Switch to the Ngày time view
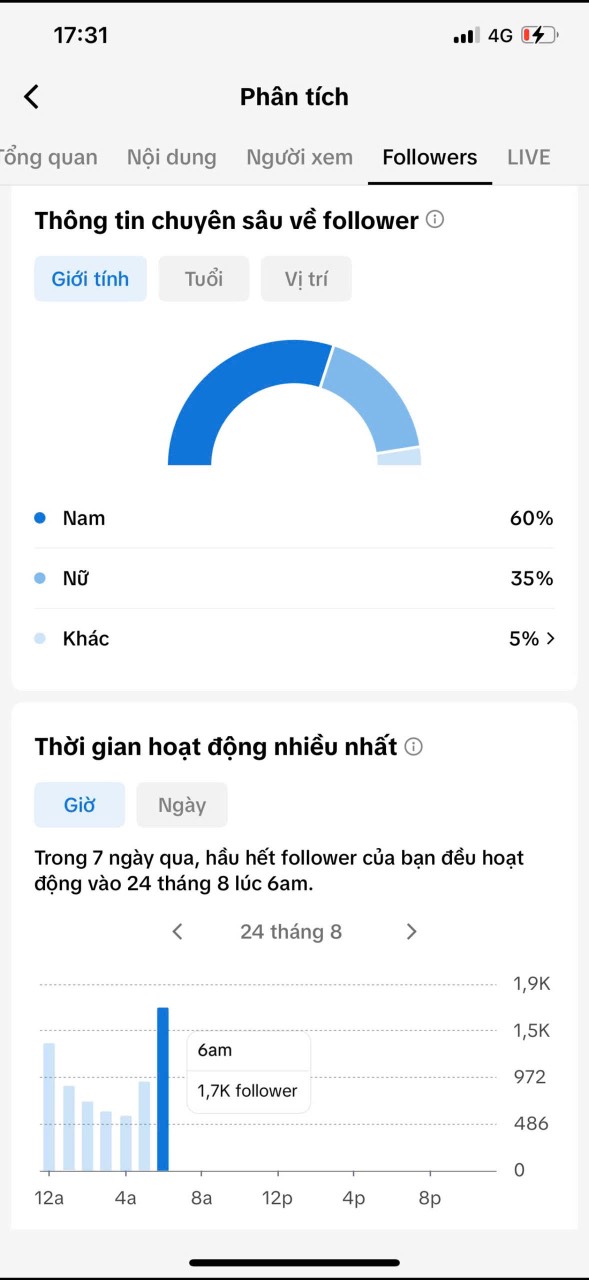Image resolution: width=589 pixels, height=1280 pixels. tap(182, 805)
